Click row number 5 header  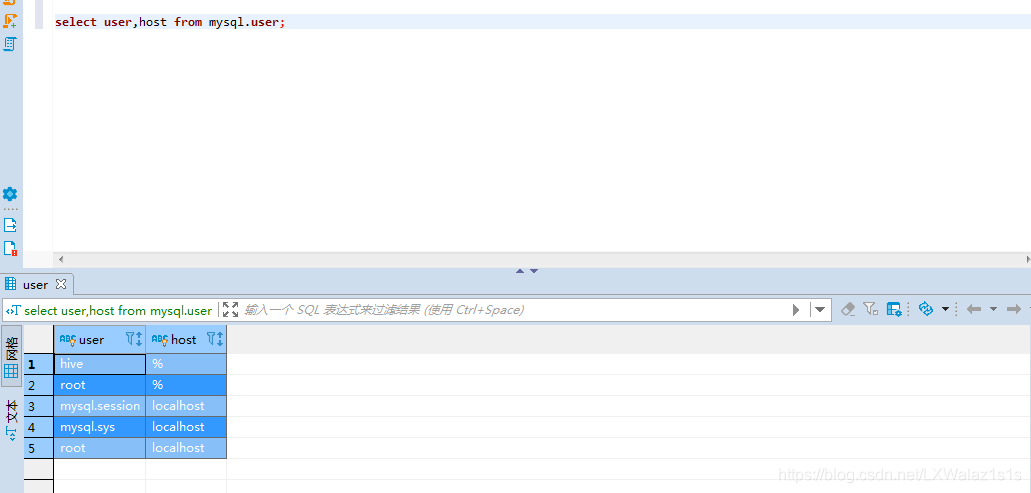(38, 448)
